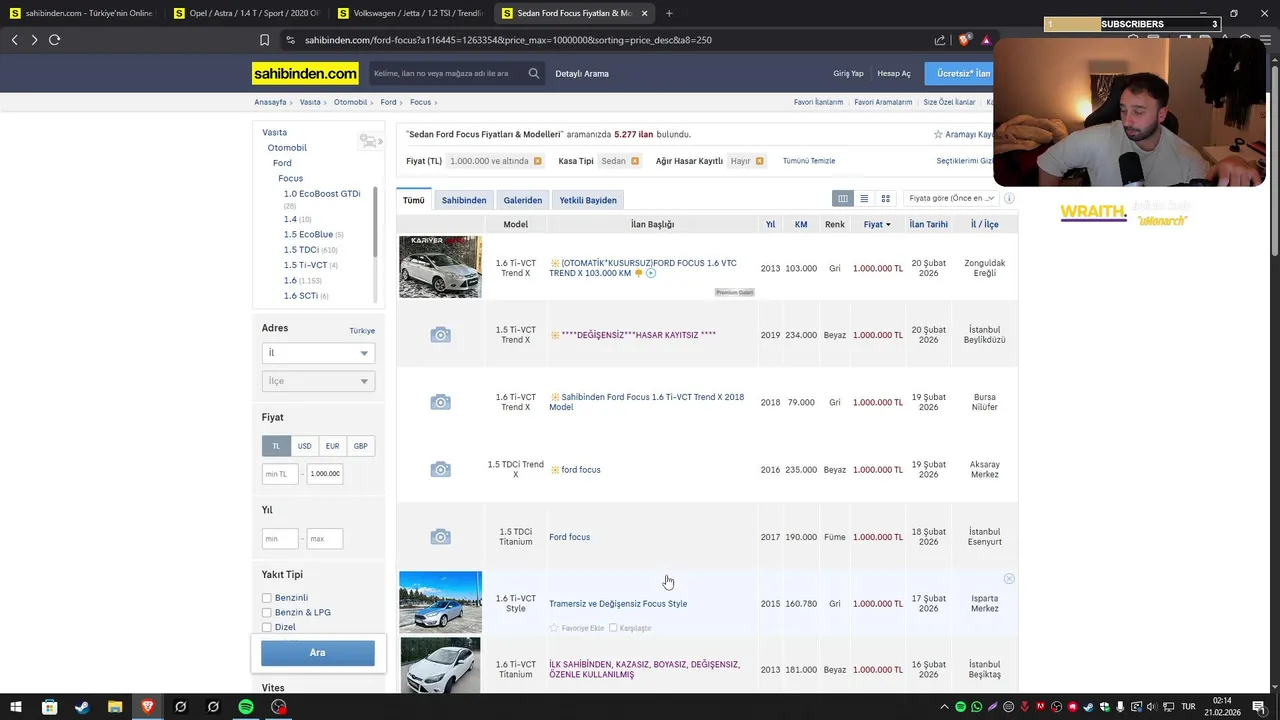The image size is (1280, 720).
Task: Expand 1.5 TDCi in the model tree
Action: 301,250
